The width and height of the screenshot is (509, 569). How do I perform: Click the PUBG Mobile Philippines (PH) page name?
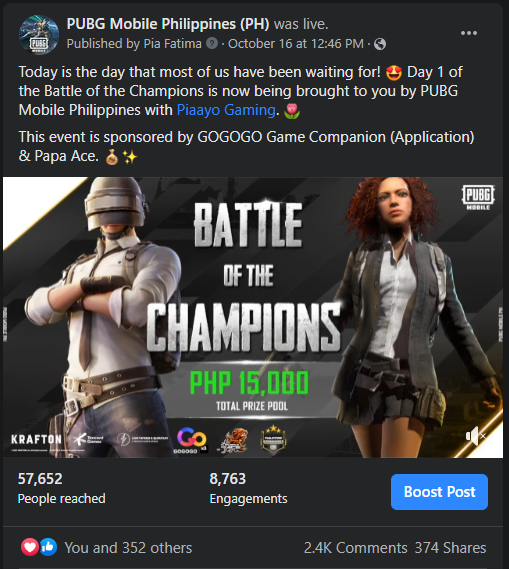[168, 24]
